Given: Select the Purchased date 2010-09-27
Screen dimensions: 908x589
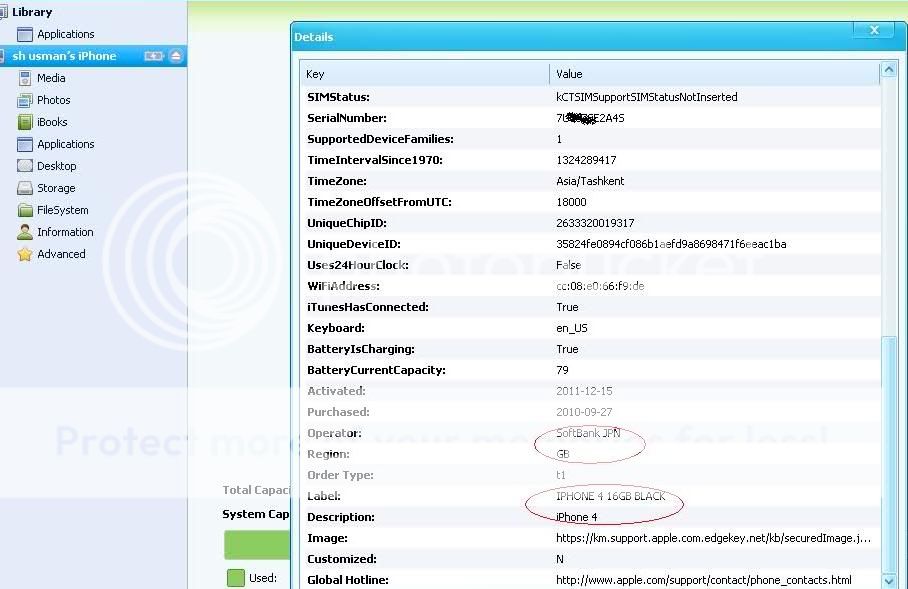Looking at the screenshot, I should (x=584, y=412).
